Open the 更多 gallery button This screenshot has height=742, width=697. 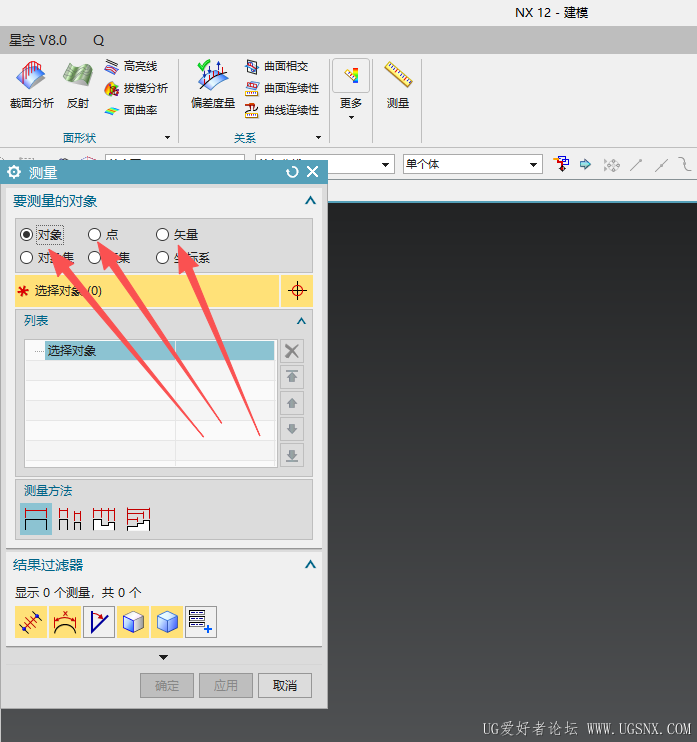[351, 90]
